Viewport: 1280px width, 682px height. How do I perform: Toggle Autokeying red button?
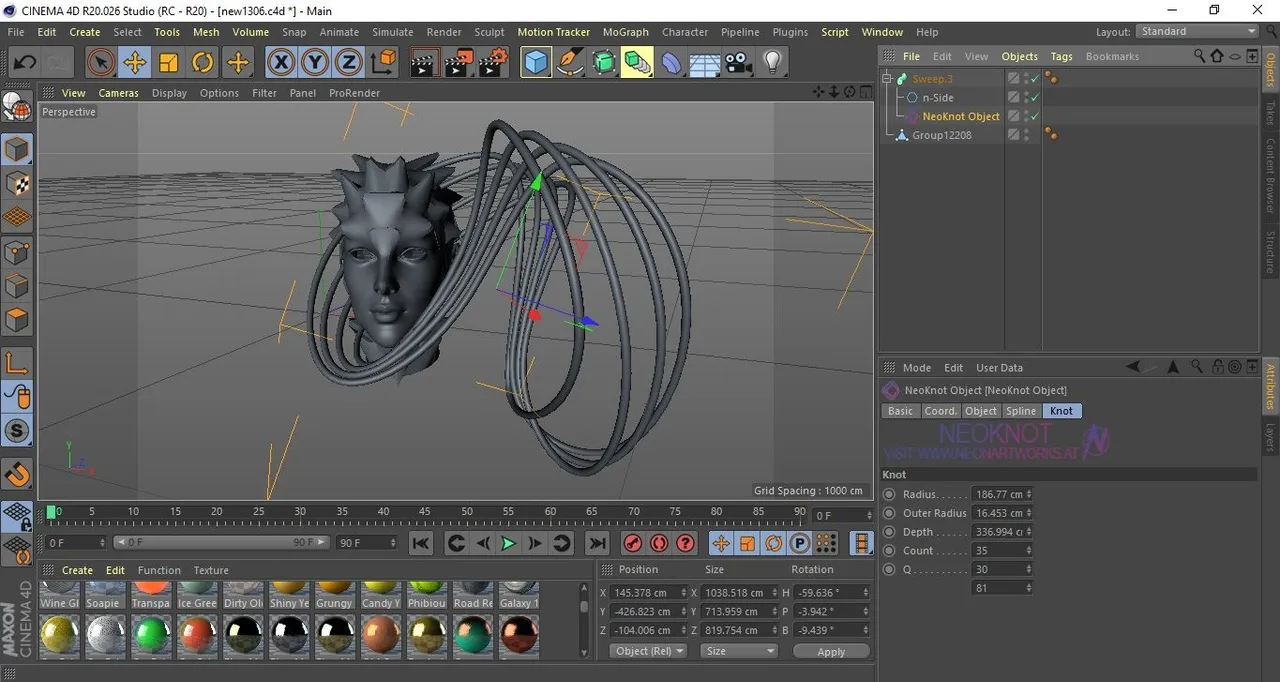658,543
